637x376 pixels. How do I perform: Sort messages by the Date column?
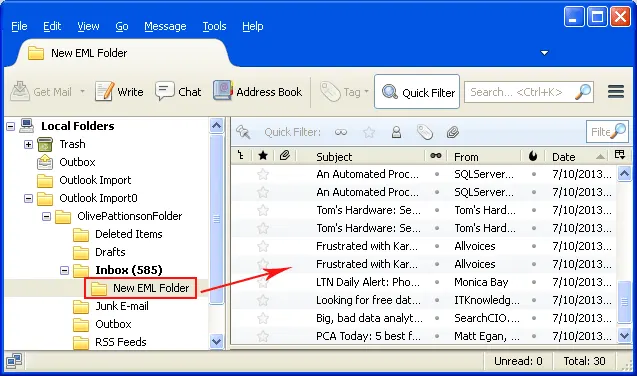577,156
